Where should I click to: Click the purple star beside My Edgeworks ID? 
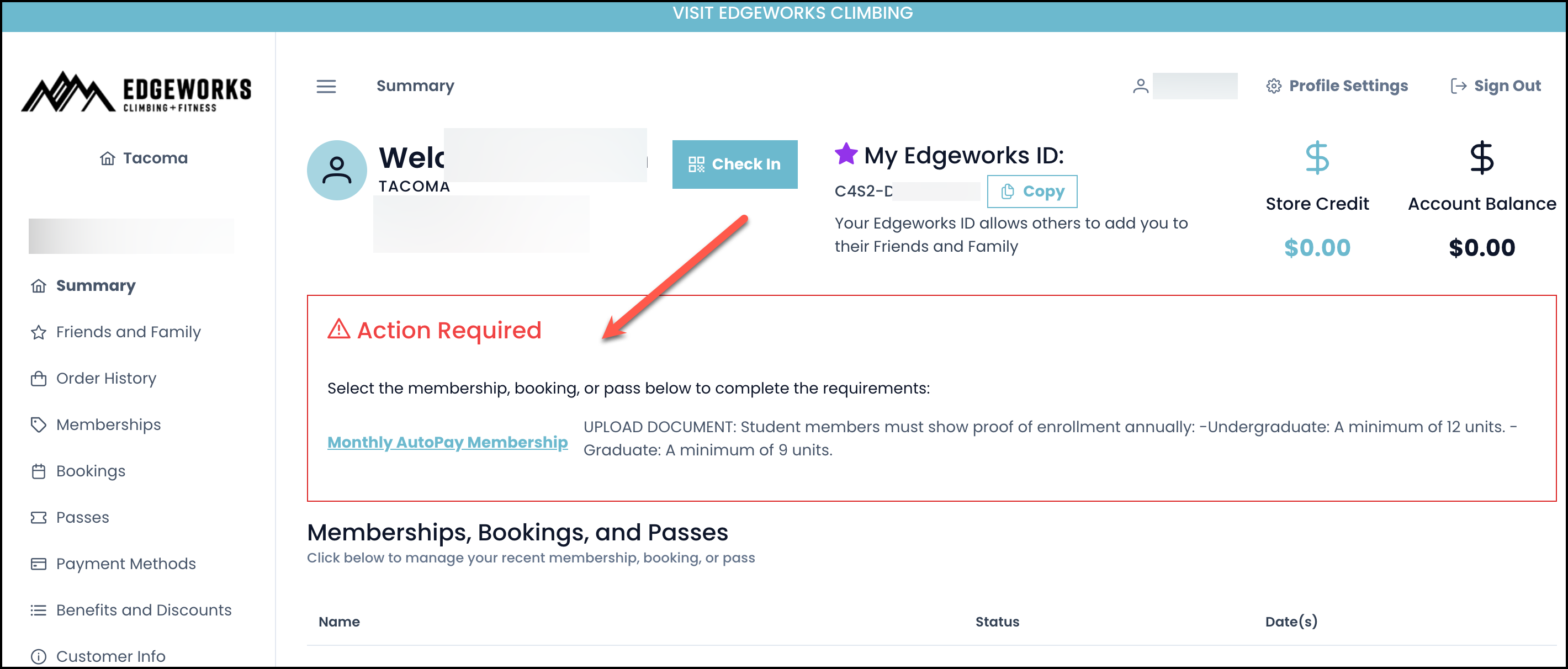click(x=845, y=154)
